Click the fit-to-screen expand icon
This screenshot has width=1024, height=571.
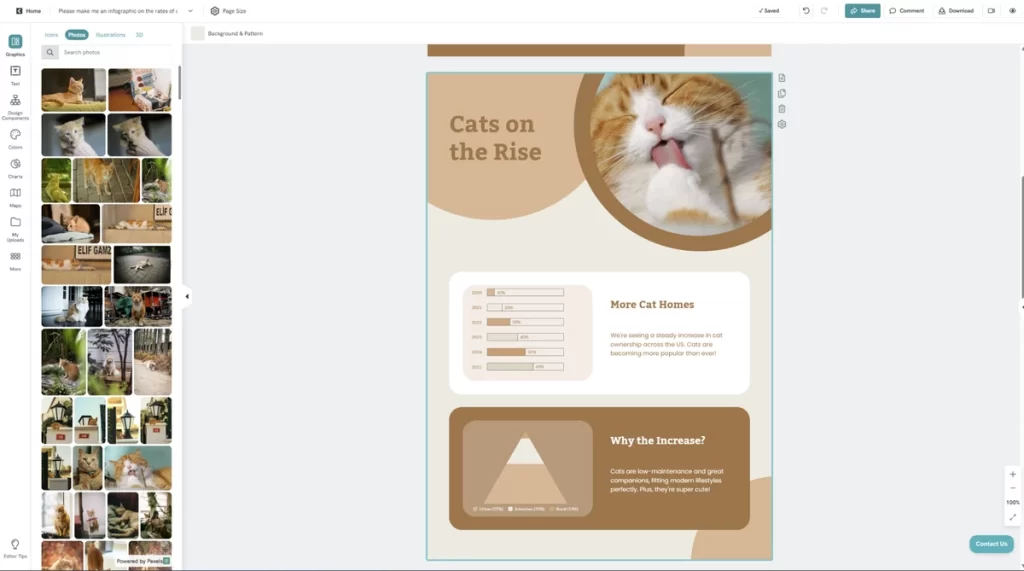point(1012,517)
